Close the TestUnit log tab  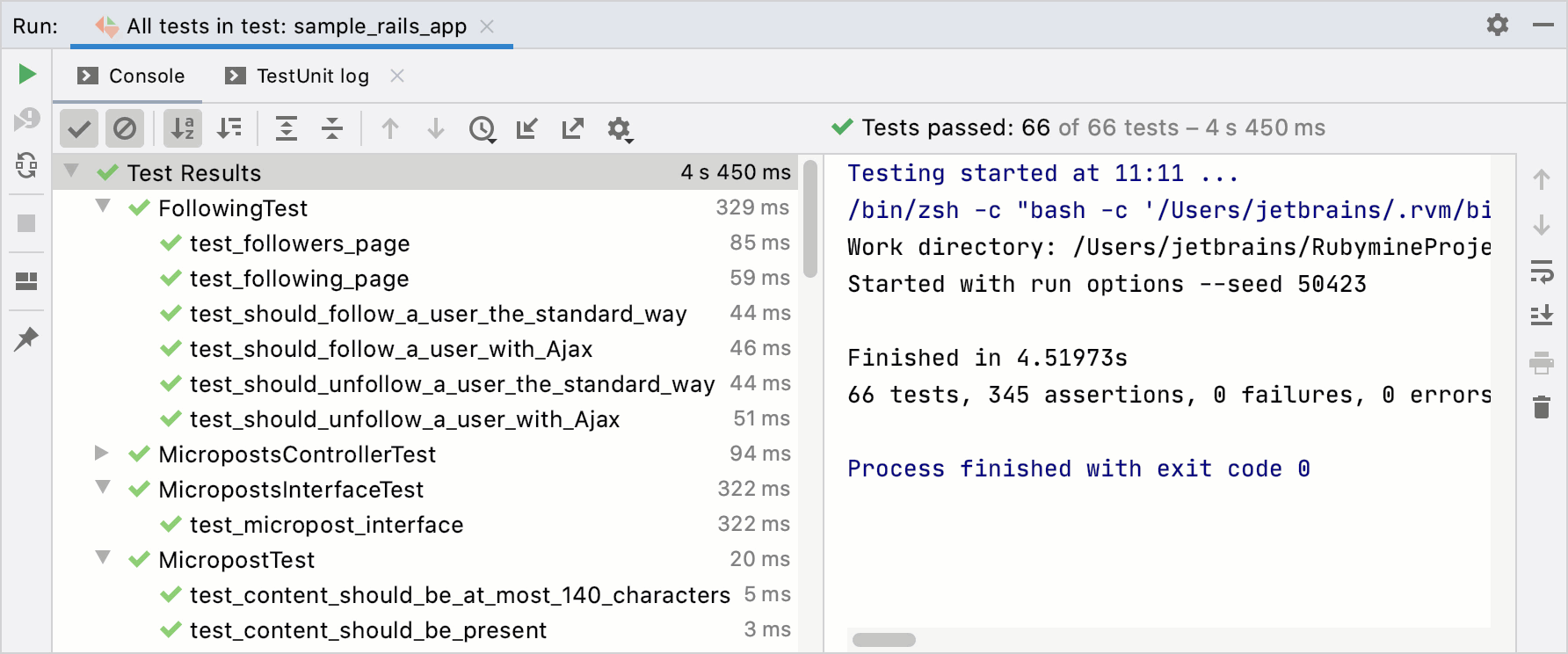(397, 76)
